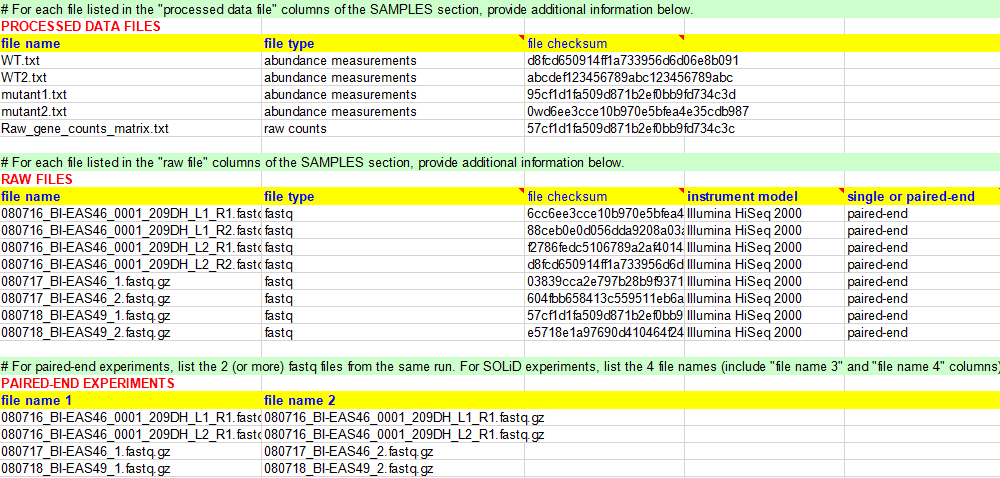Click the PROCESSED DATA FILES section heading

(80, 26)
